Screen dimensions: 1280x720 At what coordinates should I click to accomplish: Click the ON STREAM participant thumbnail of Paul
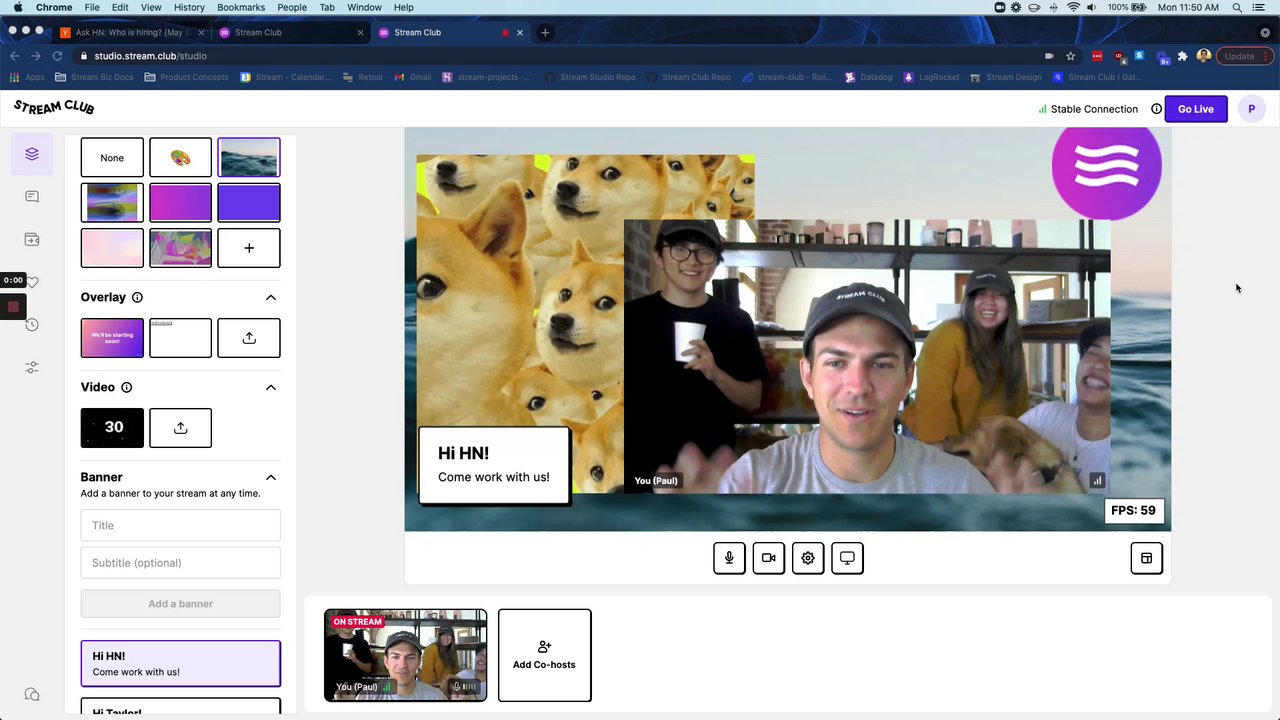point(405,655)
